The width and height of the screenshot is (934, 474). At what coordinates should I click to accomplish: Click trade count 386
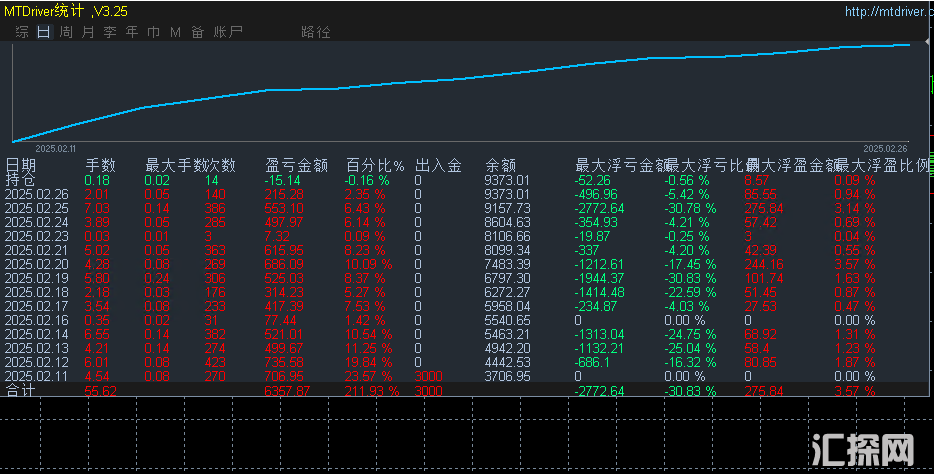[x=214, y=208]
